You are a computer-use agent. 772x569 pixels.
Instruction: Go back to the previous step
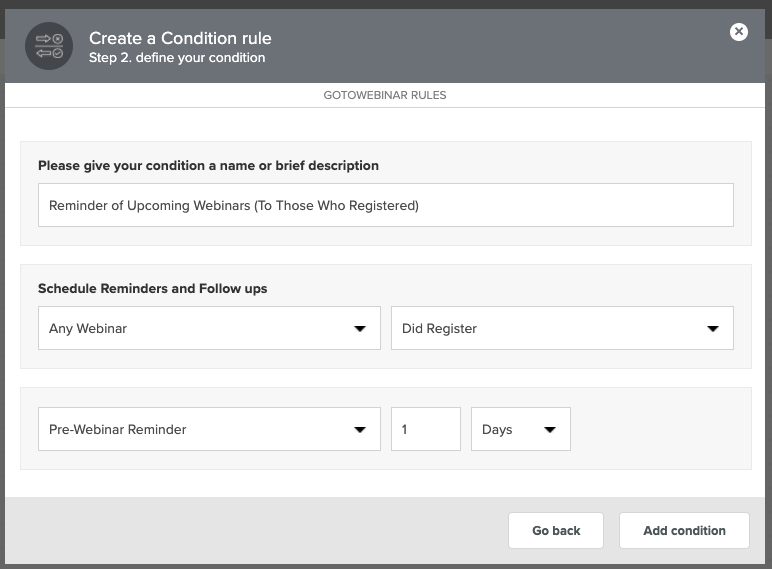pos(556,531)
